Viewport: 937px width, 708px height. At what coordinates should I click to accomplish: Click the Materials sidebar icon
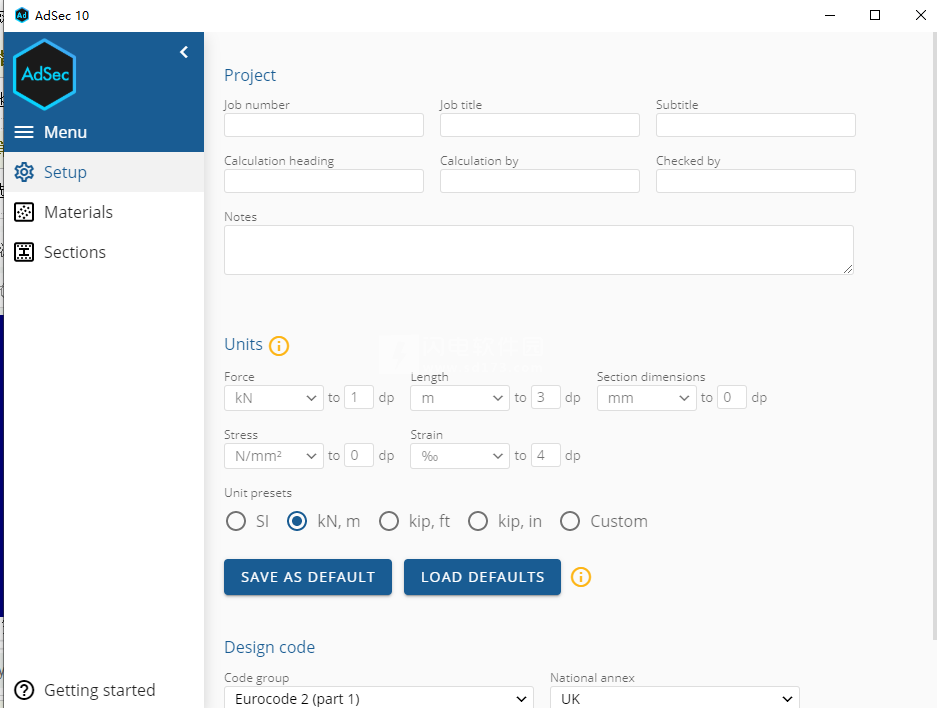[24, 212]
